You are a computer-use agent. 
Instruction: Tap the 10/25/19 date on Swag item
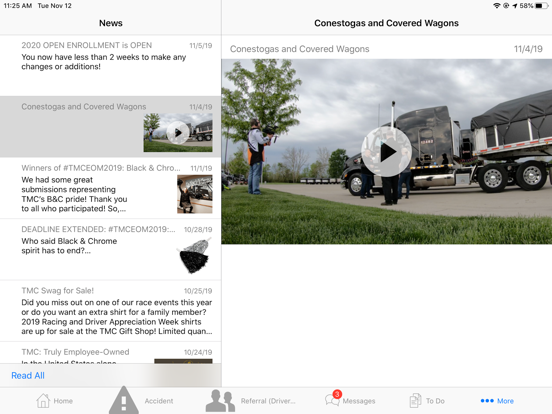(x=198, y=291)
